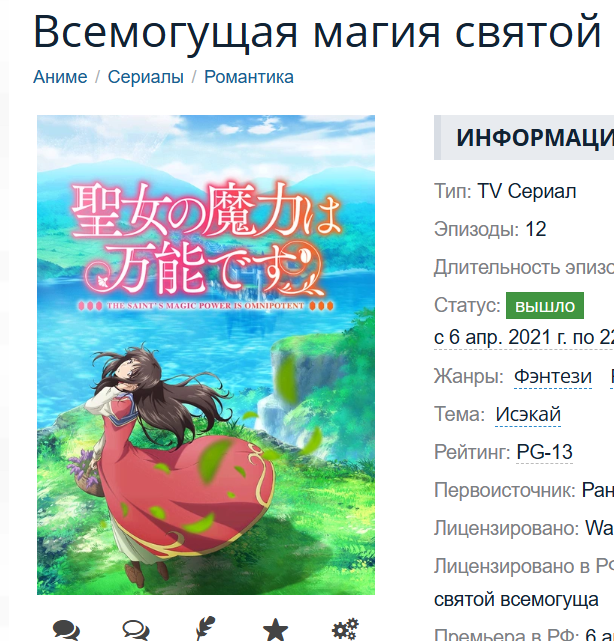Click the page title Всемогущая магия святой

tap(317, 32)
